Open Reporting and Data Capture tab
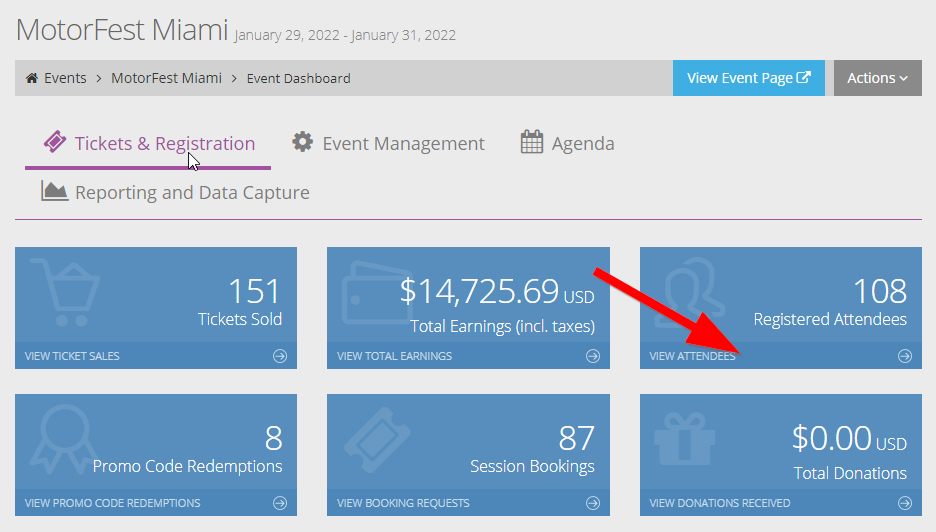The image size is (936, 532). pyautogui.click(x=175, y=192)
